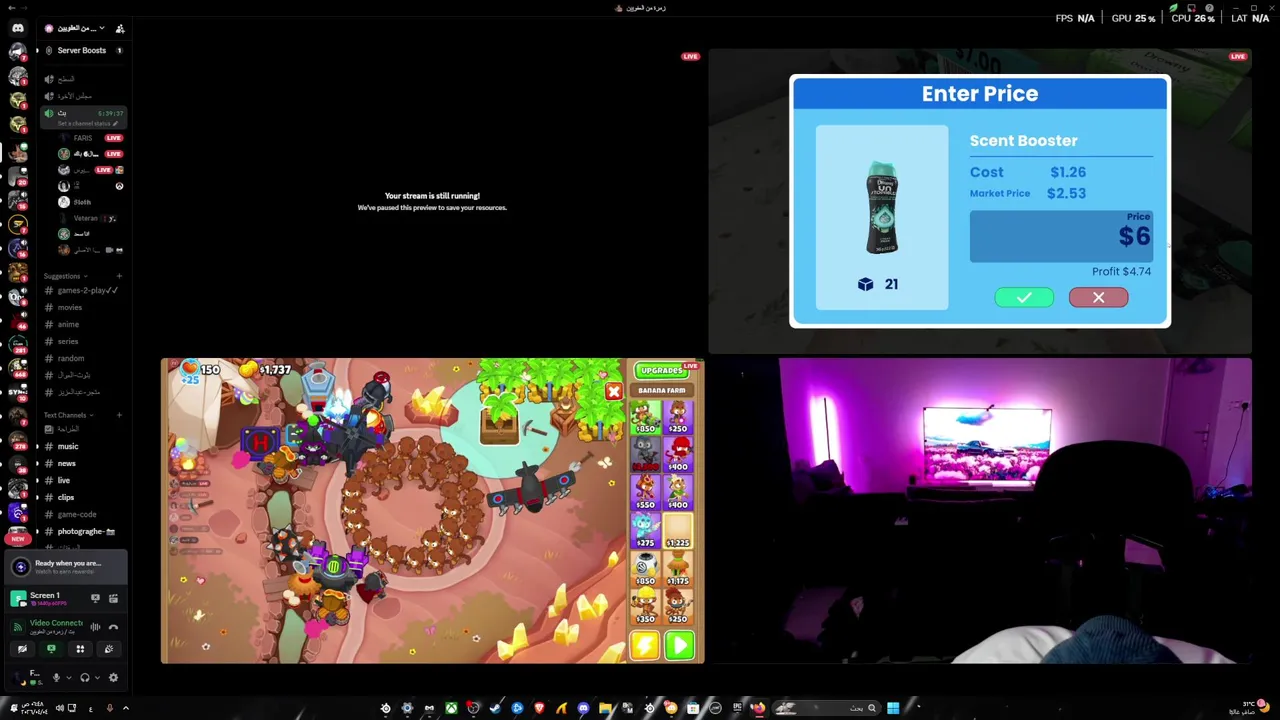Open Discord home via logo icon
1280x720 pixels.
point(18,28)
